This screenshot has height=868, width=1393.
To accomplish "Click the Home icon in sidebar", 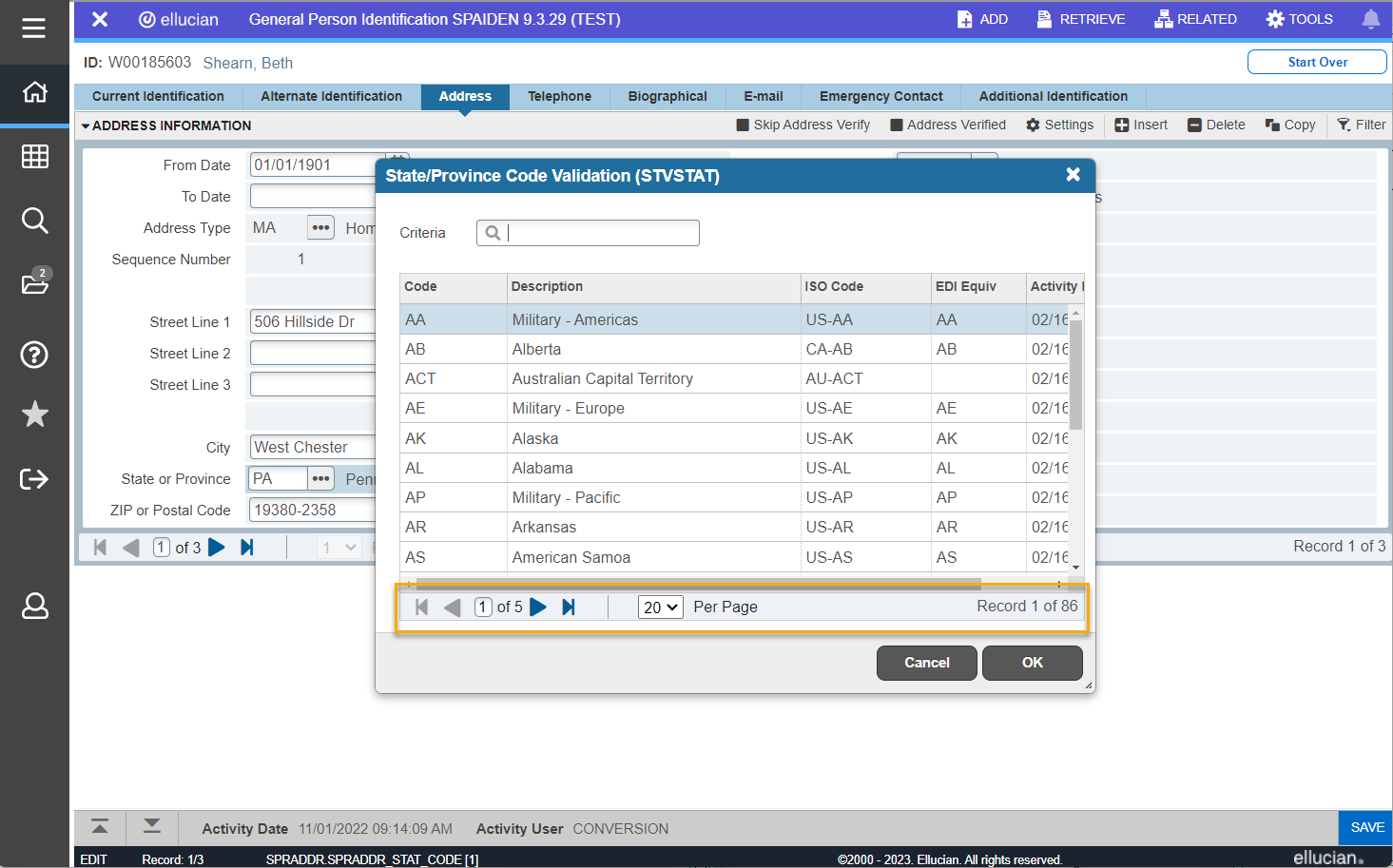I will coord(35,92).
